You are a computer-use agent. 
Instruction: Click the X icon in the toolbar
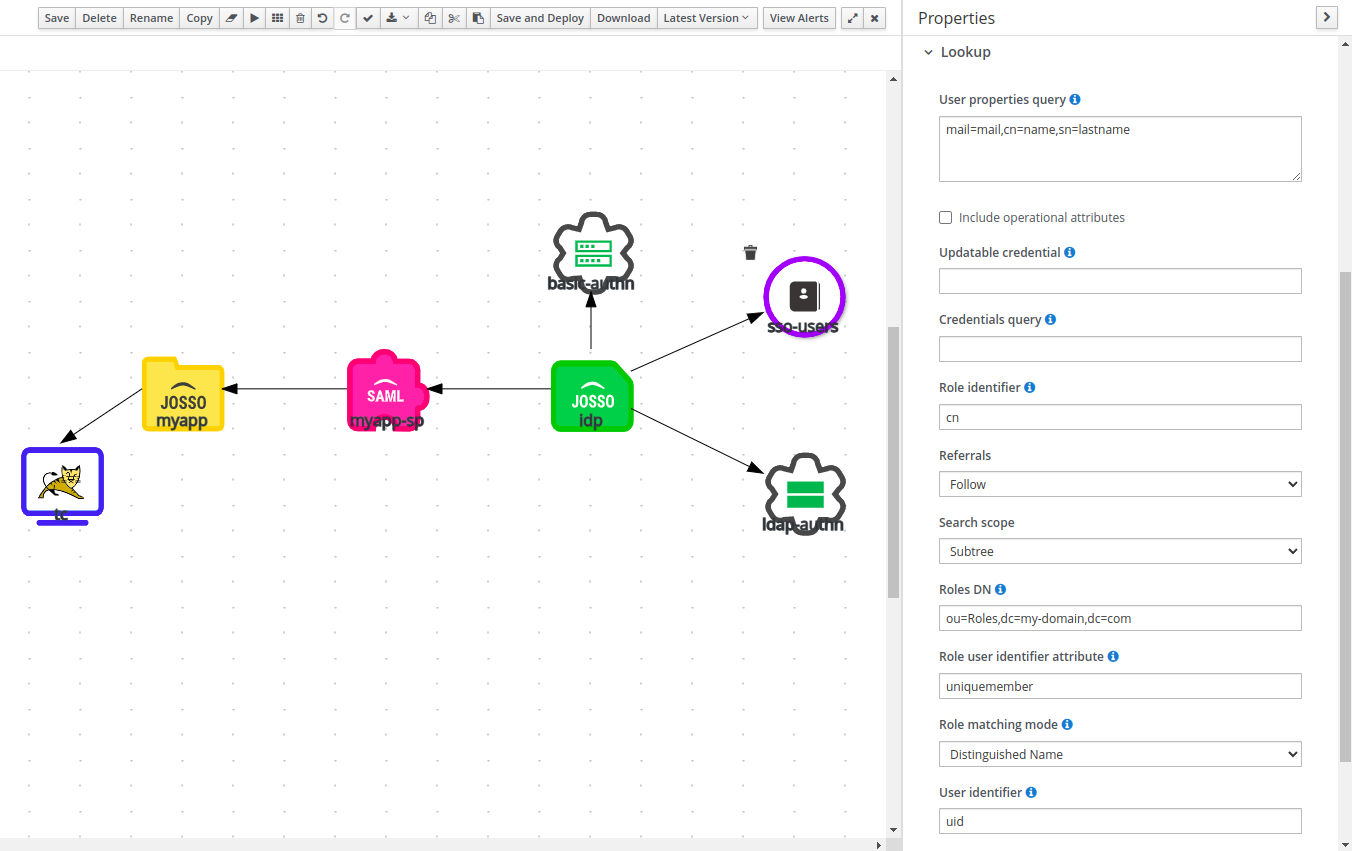click(875, 18)
